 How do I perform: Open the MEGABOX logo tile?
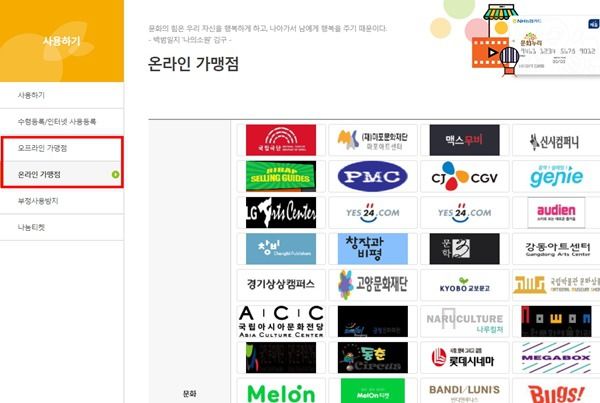[556, 357]
